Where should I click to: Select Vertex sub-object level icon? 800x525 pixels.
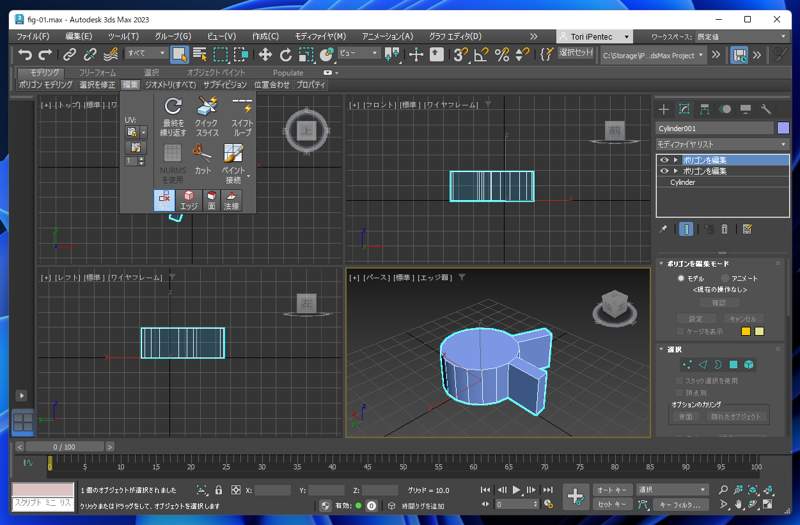(x=687, y=364)
